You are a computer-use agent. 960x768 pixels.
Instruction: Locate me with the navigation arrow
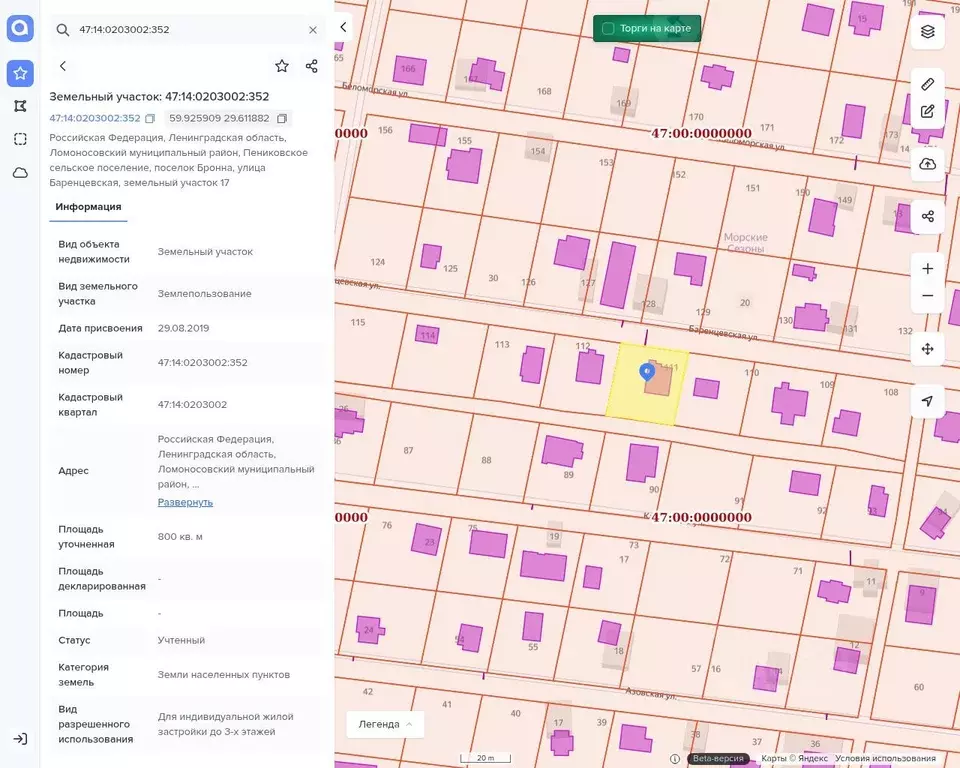[928, 401]
